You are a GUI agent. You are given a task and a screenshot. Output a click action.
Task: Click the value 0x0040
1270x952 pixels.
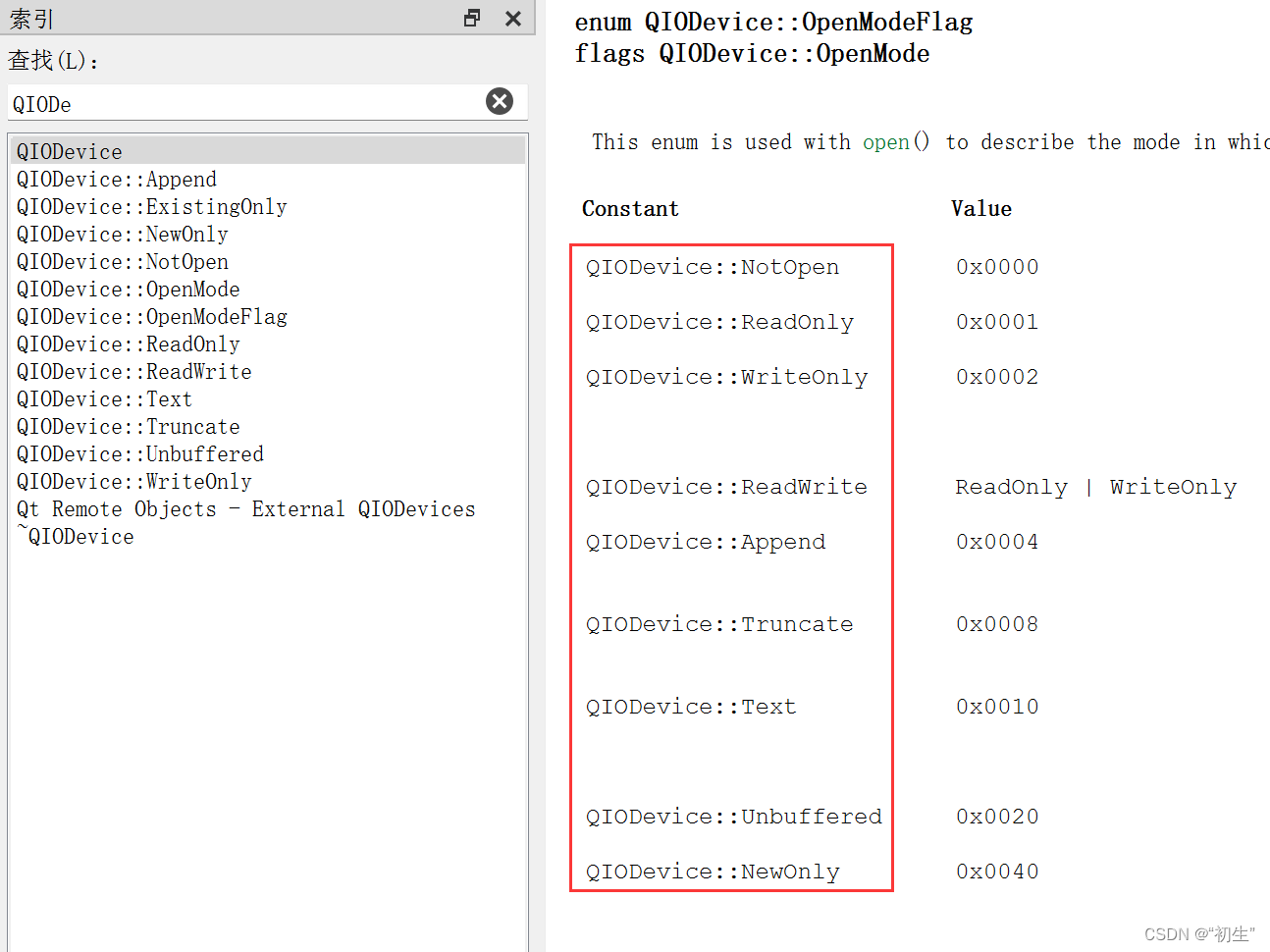tap(997, 872)
